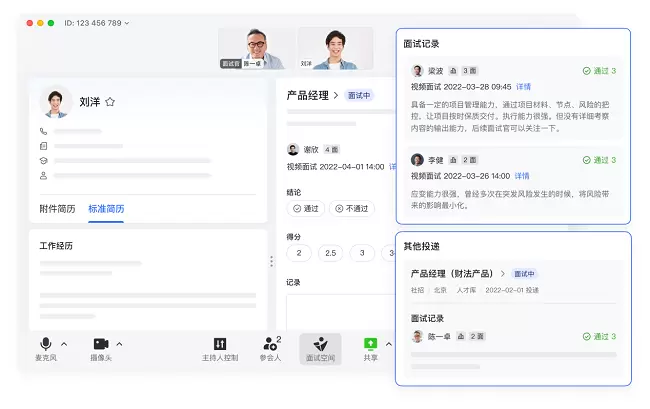Click the 摄像头 camera icon
The width and height of the screenshot is (650, 409).
pyautogui.click(x=101, y=343)
